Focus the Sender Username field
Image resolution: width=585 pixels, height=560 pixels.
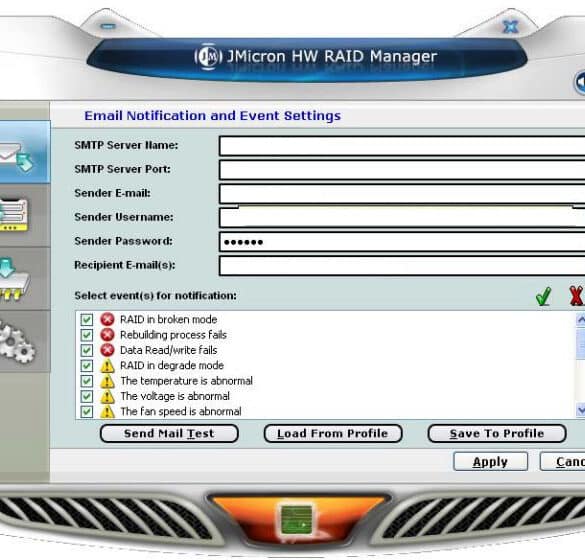click(x=402, y=218)
